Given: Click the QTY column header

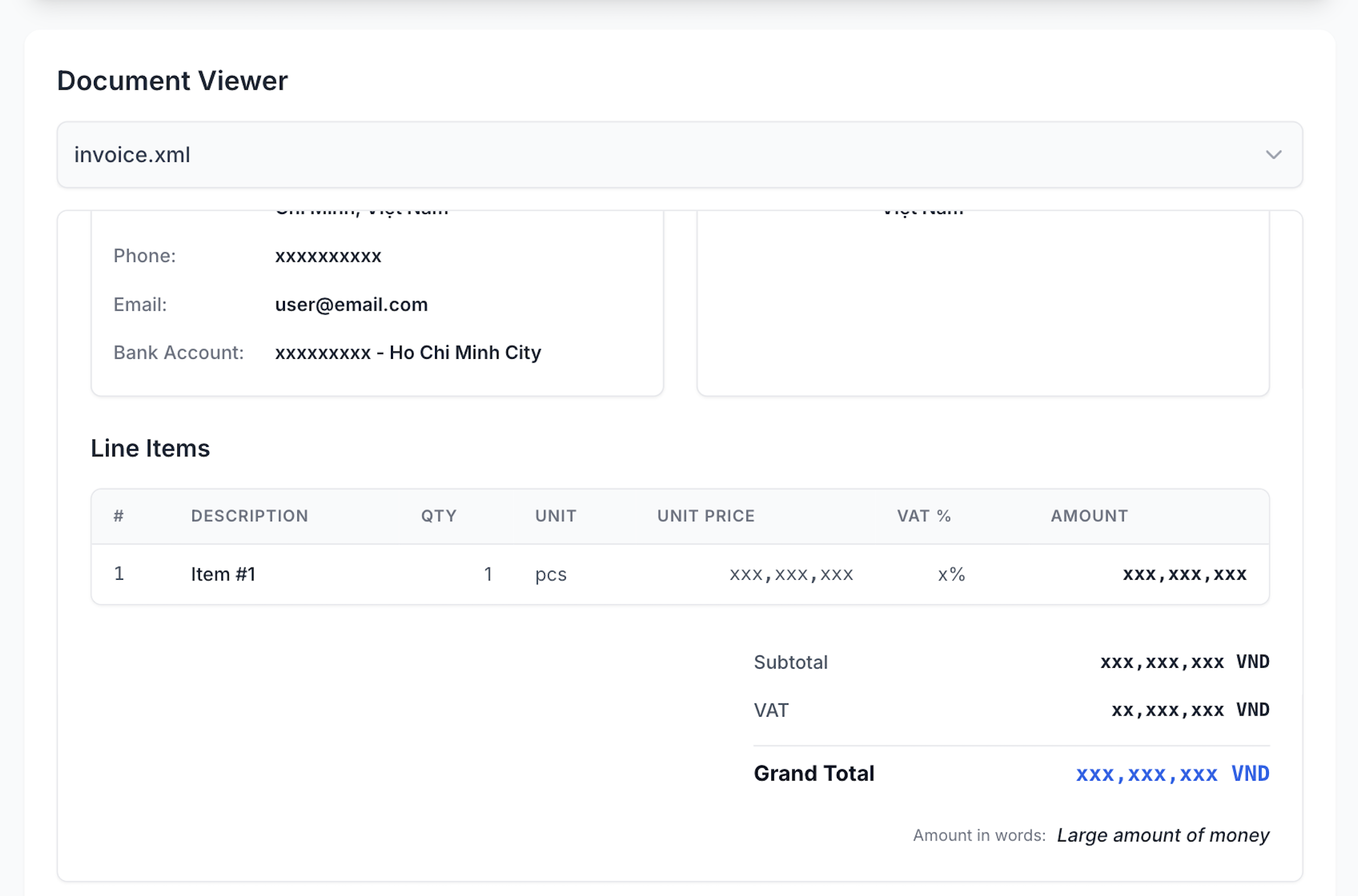Looking at the screenshot, I should 438,516.
